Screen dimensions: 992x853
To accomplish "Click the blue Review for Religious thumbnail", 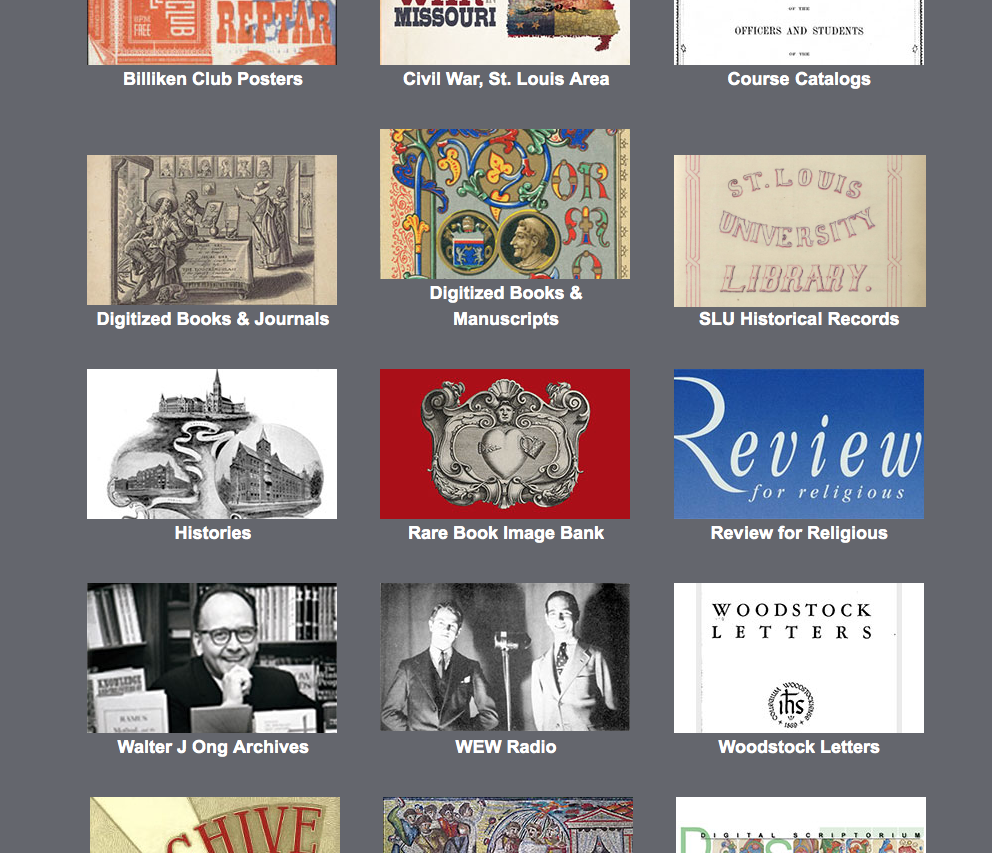I will click(799, 444).
